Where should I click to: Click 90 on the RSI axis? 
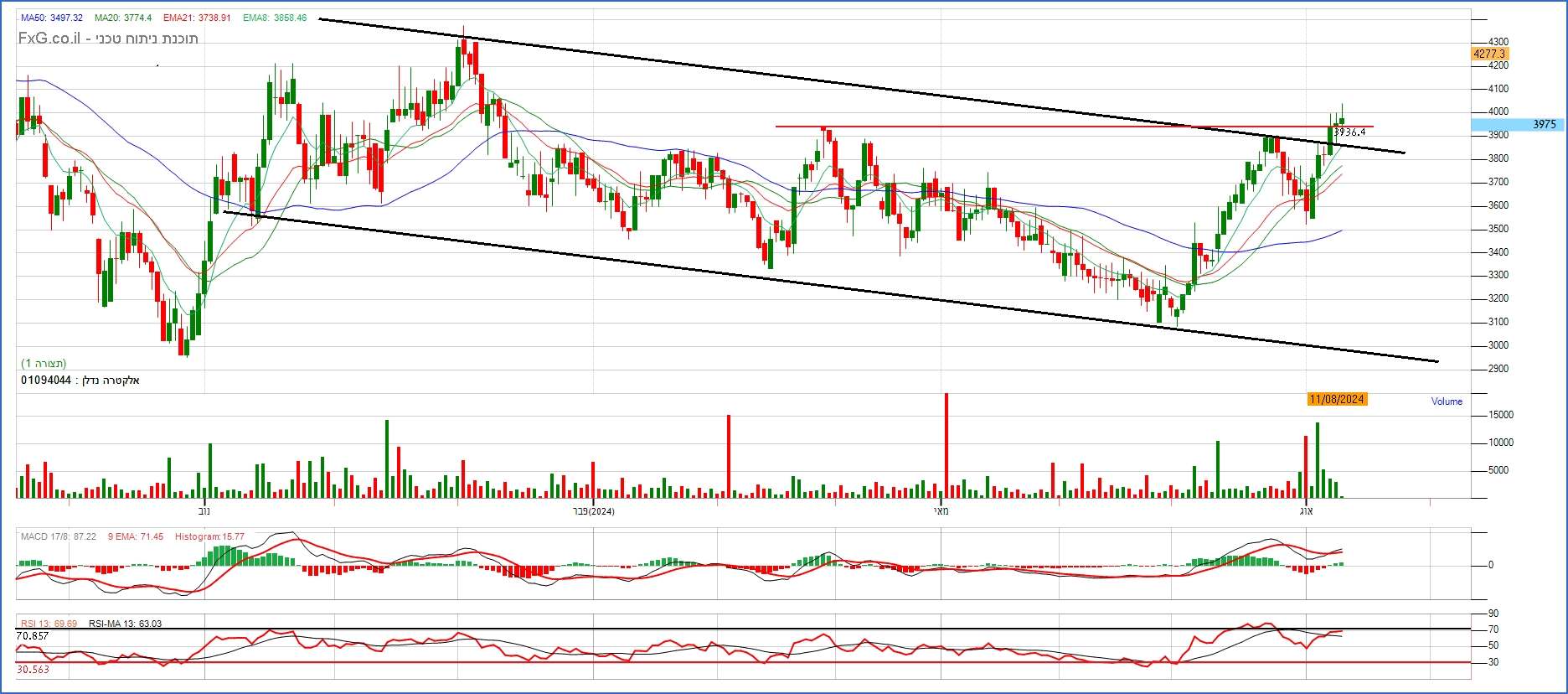point(1493,614)
